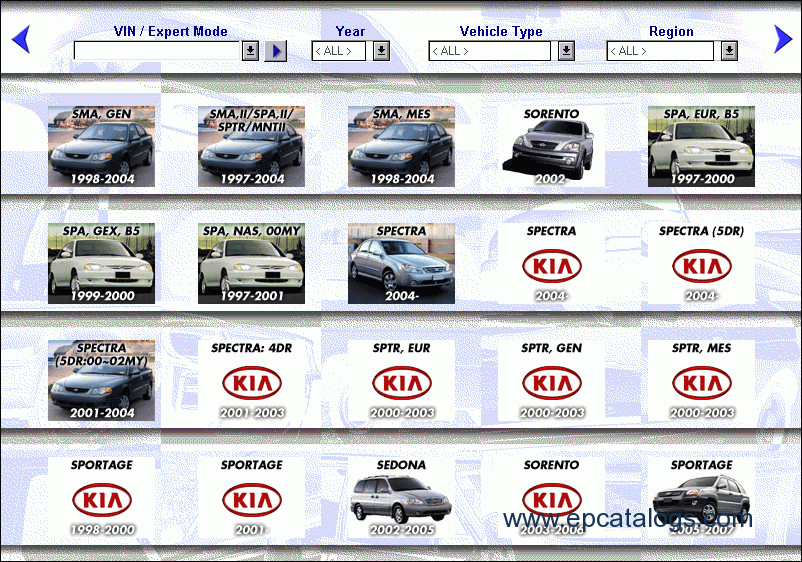The height and width of the screenshot is (562, 802).
Task: Select SPTR, GEN 2000-2003 Kia logo
Action: pos(551,383)
